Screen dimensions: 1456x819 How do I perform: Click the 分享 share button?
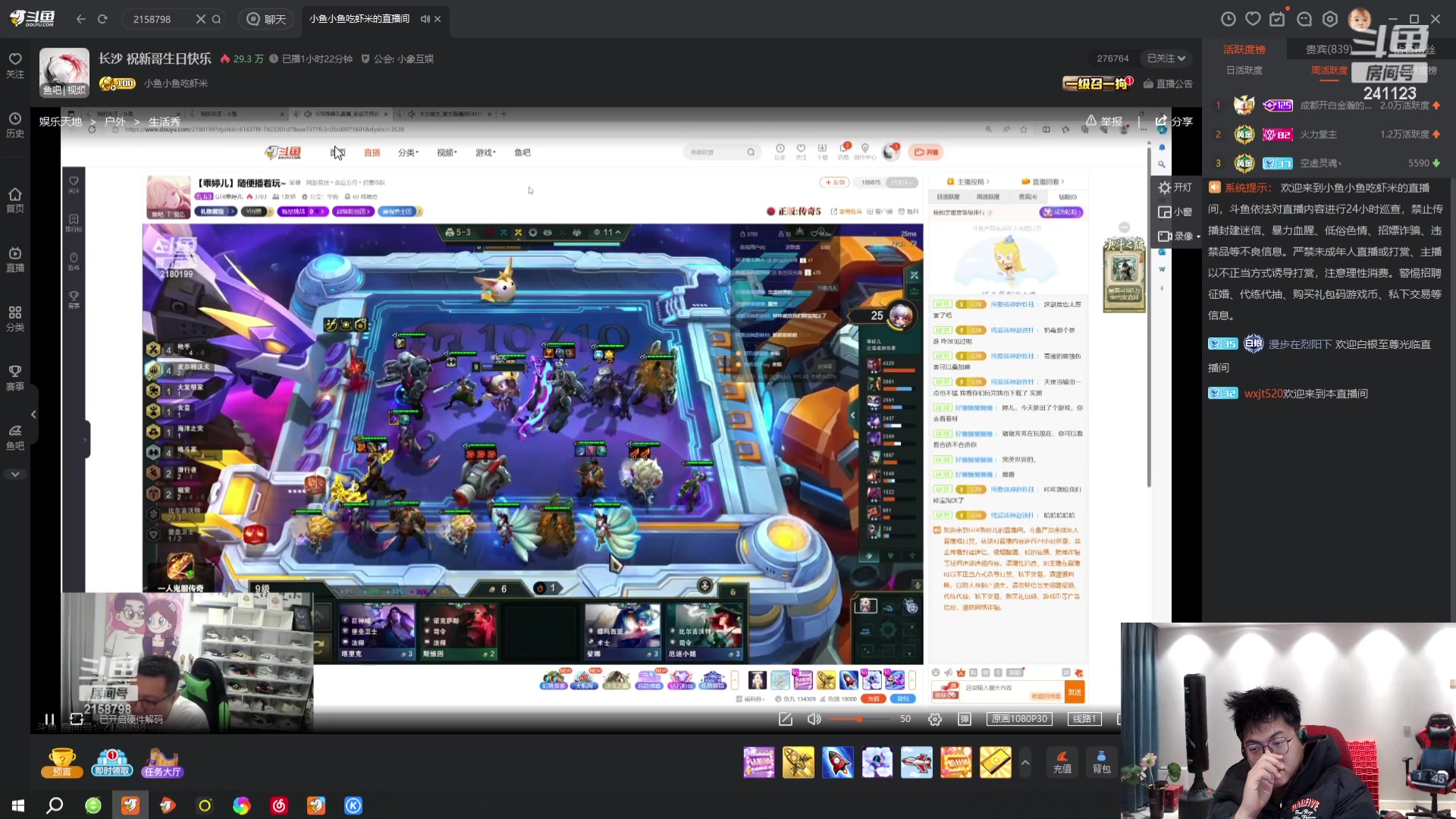tap(1174, 121)
